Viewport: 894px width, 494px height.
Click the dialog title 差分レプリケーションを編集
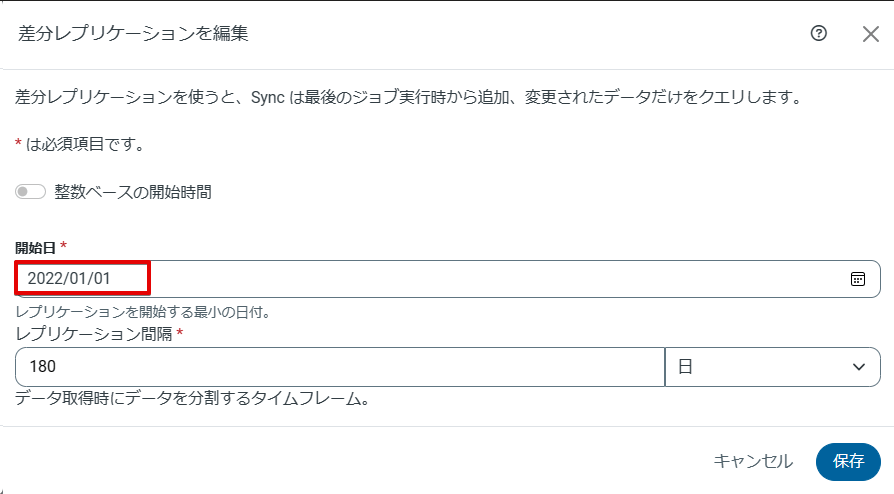click(133, 34)
